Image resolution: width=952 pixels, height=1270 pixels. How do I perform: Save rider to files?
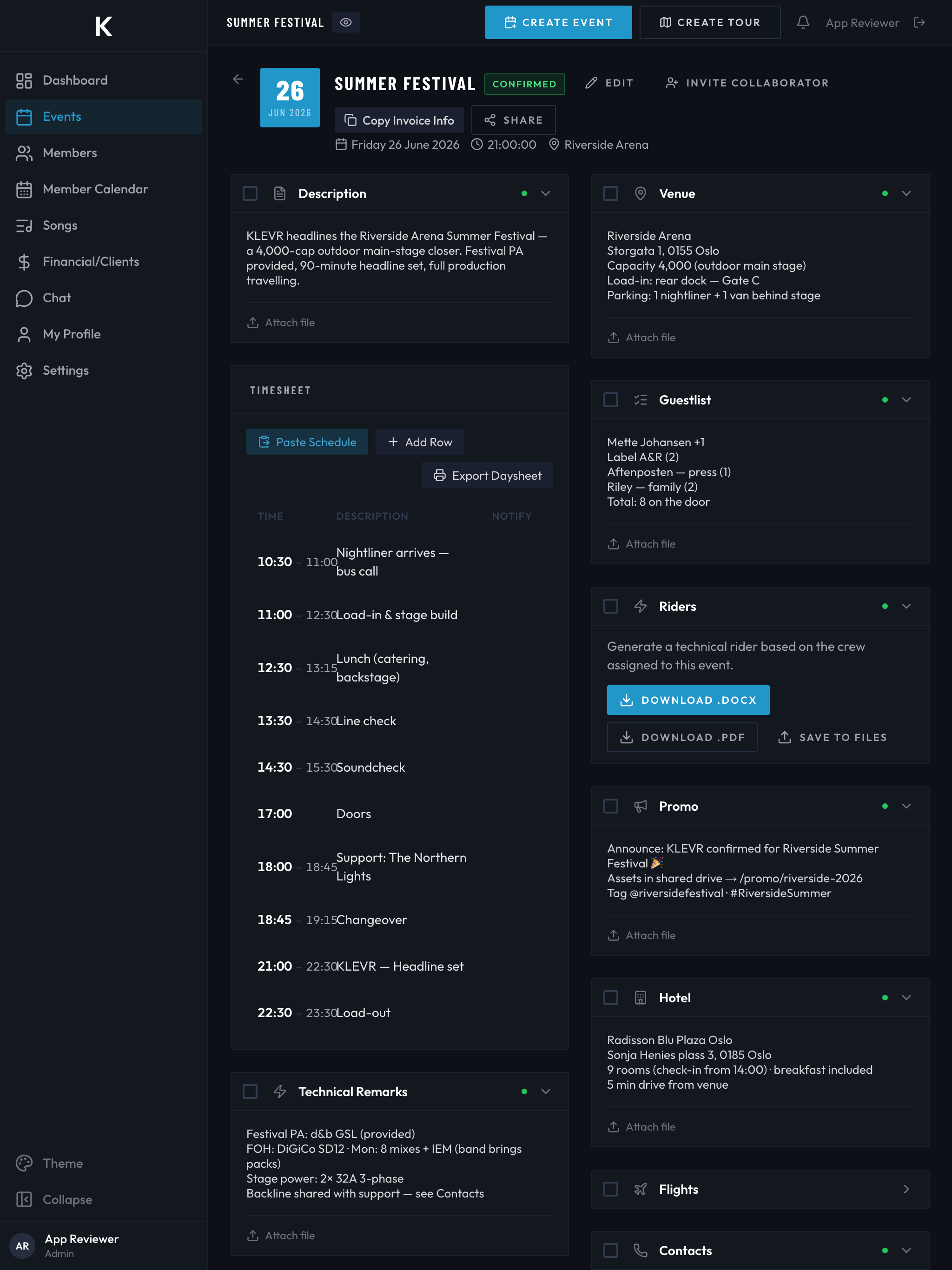tap(832, 737)
